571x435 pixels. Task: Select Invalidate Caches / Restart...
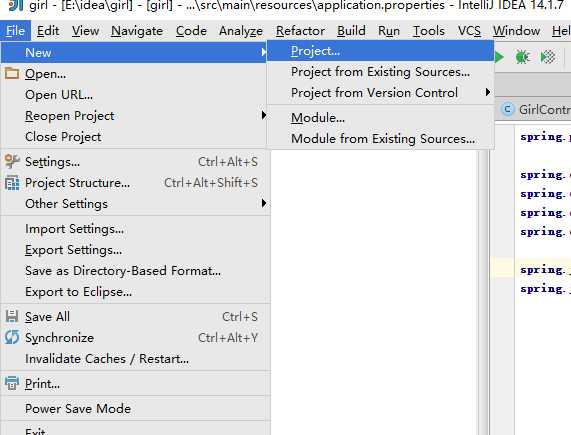(x=135, y=359)
